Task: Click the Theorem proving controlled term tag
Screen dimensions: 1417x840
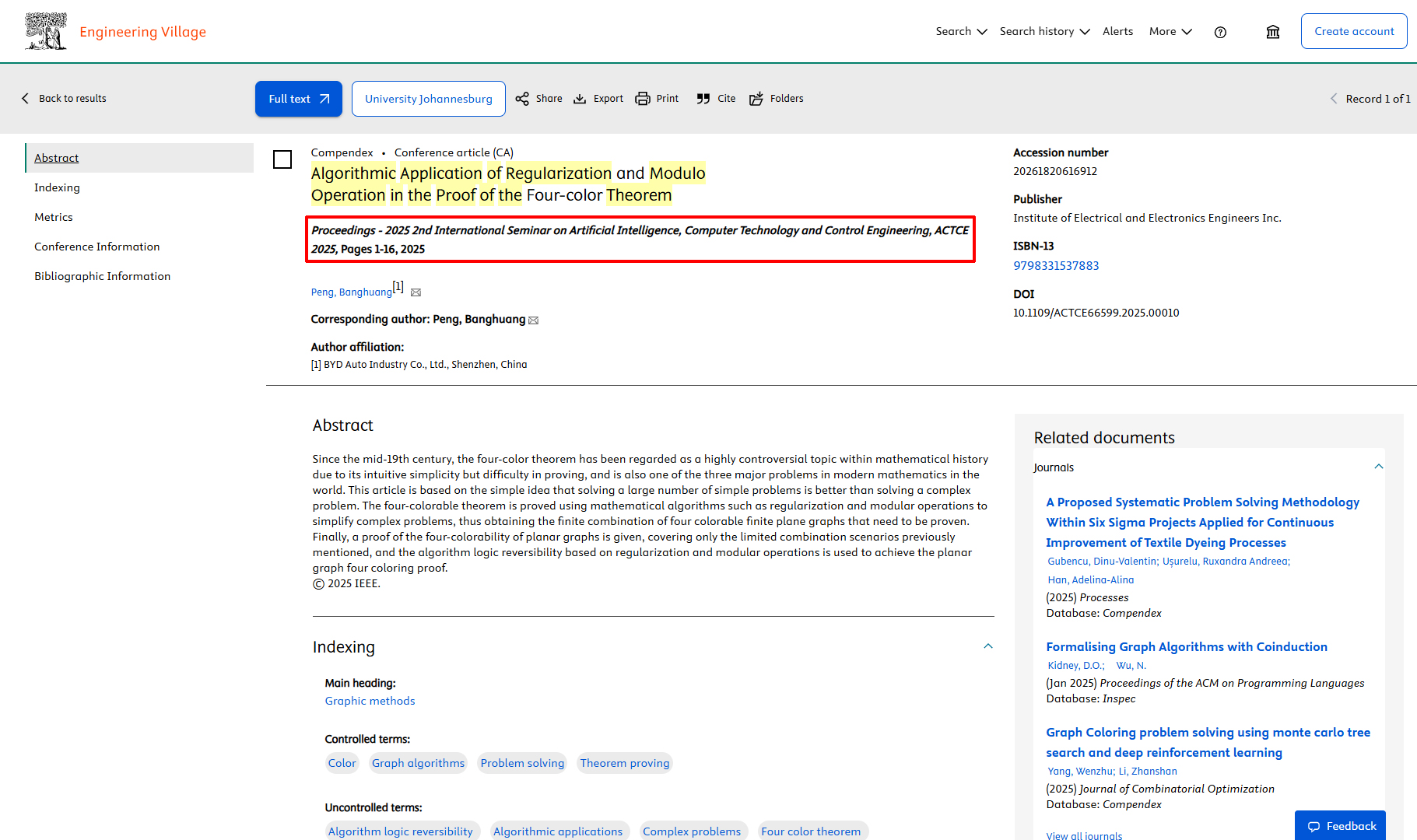Action: point(625,763)
